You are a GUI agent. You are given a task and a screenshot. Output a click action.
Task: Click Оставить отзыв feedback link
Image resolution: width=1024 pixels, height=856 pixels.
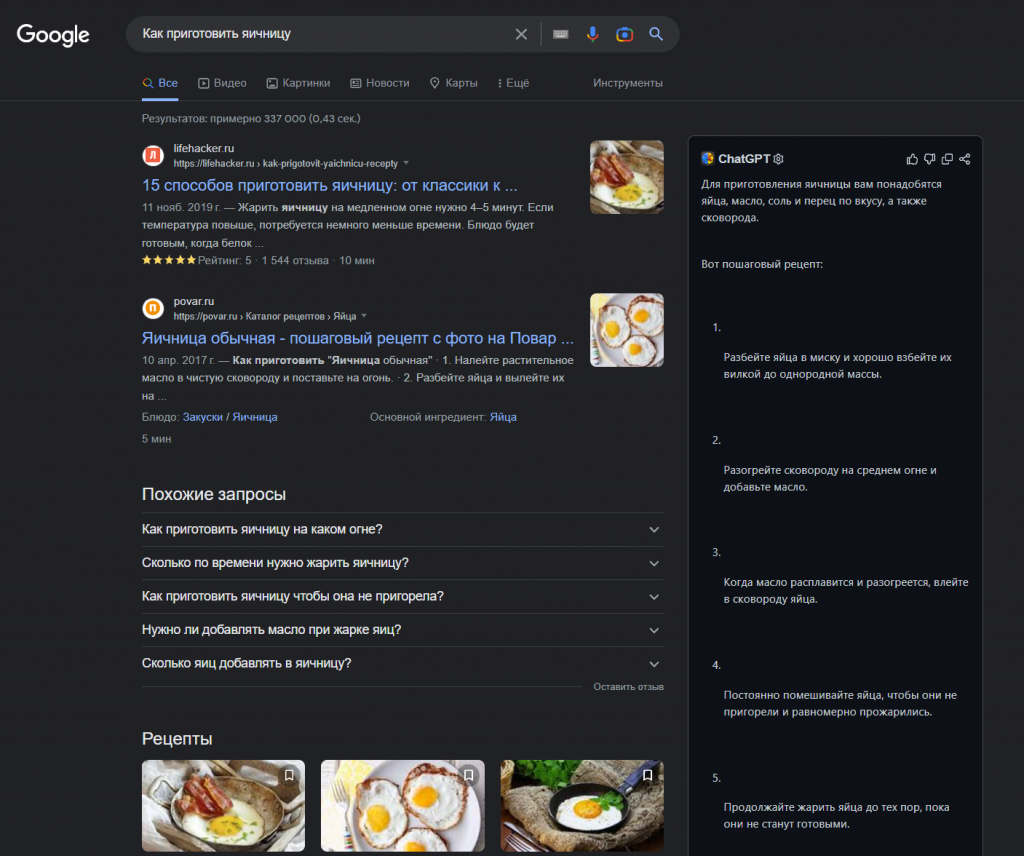pyautogui.click(x=628, y=687)
